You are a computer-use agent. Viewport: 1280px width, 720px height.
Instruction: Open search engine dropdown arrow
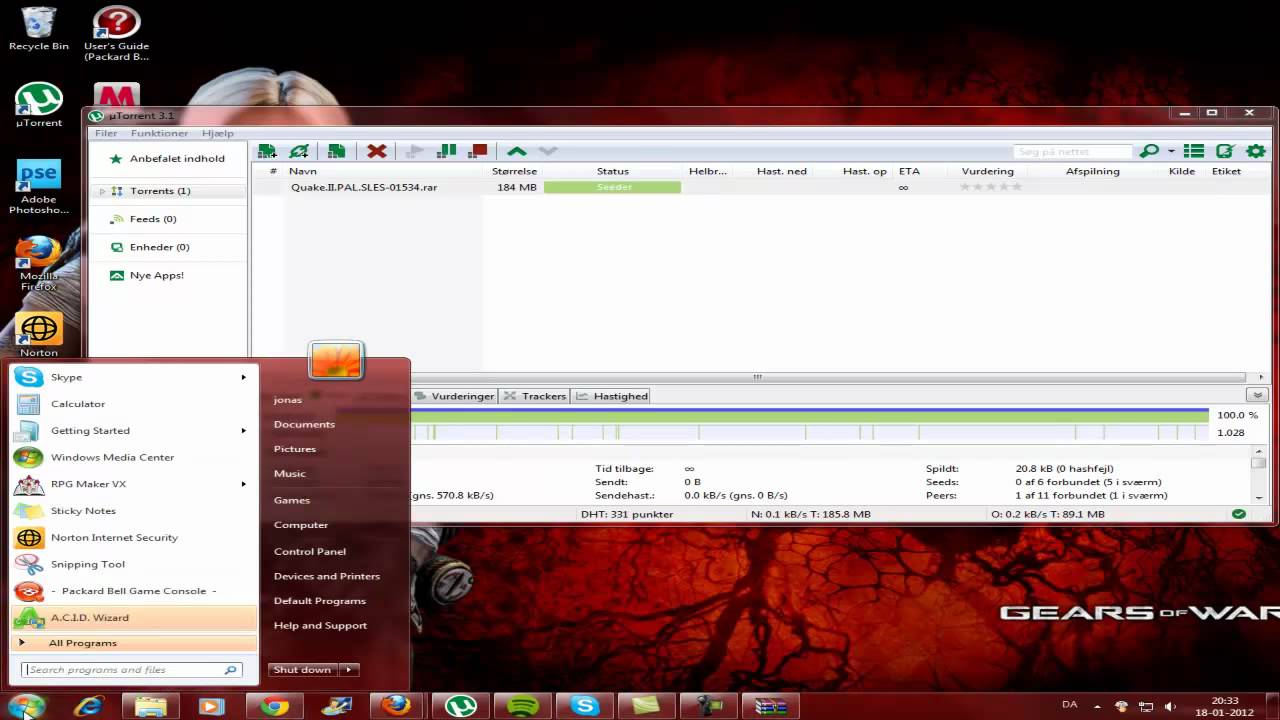click(x=1171, y=152)
